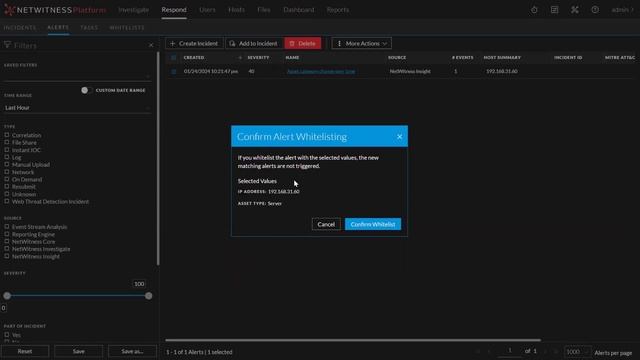Switch to the Alerts tab
This screenshot has height=360, width=640.
point(58,27)
